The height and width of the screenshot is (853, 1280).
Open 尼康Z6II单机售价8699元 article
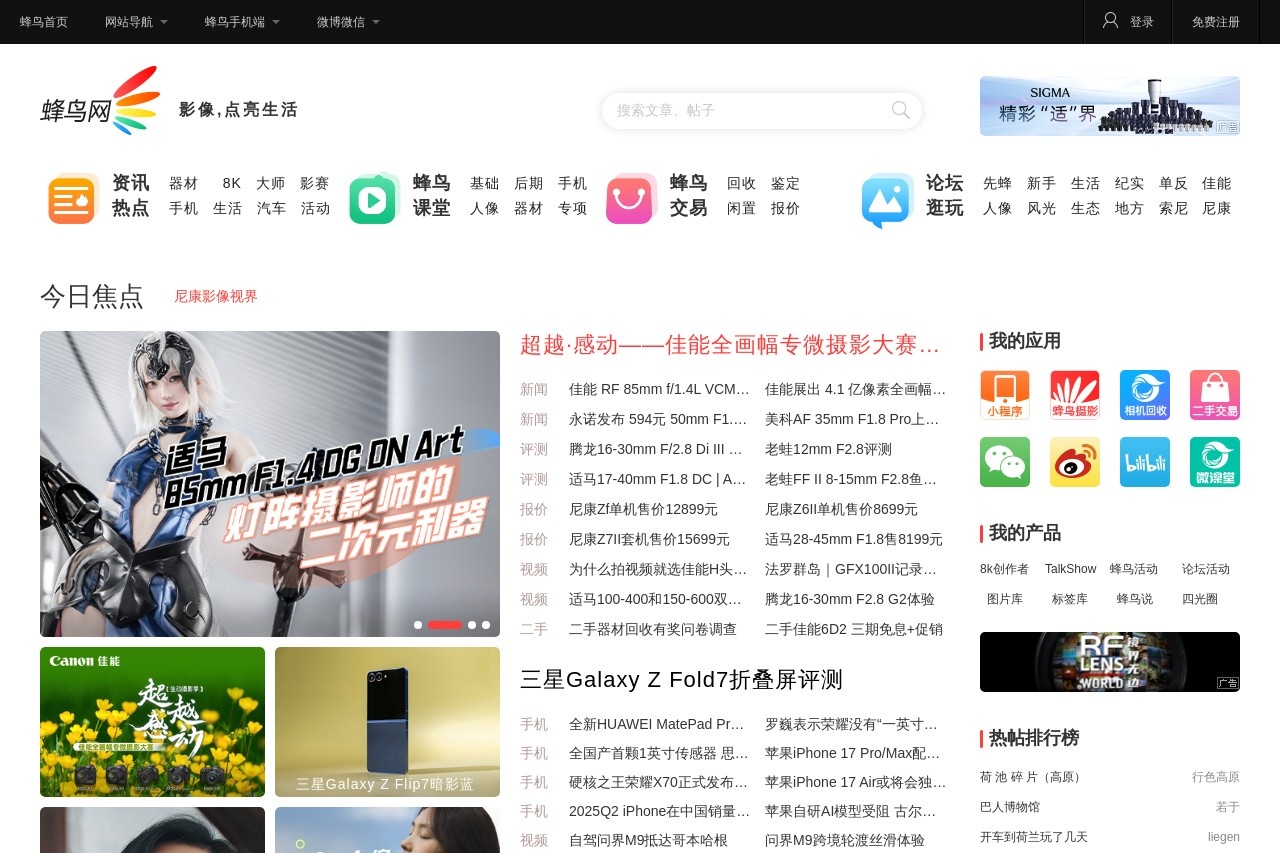coord(841,509)
